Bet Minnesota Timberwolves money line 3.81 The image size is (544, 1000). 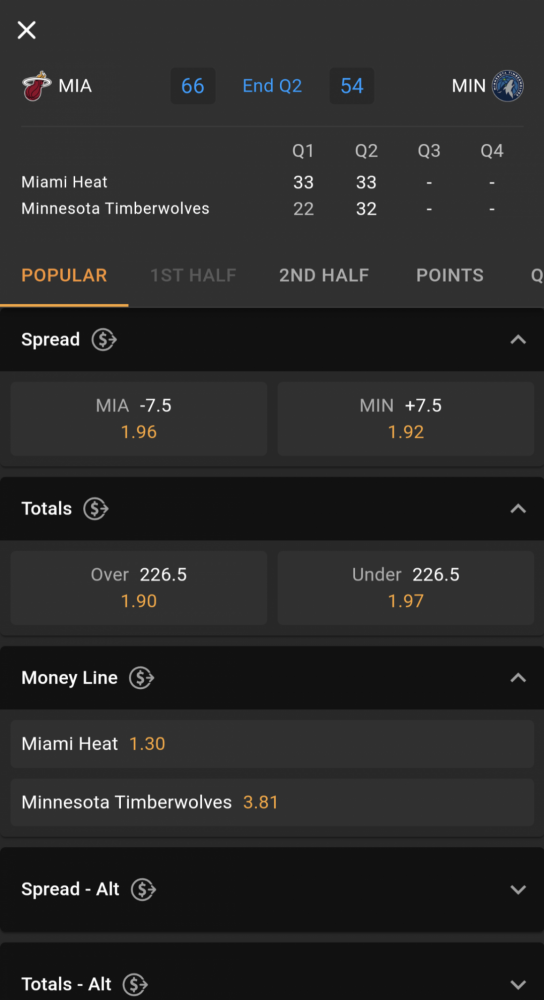coord(272,802)
